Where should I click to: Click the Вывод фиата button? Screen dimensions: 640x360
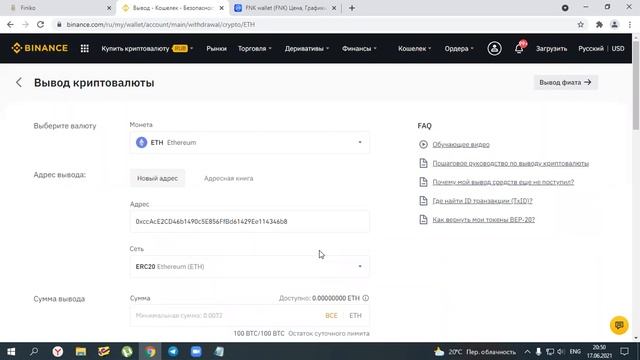point(565,82)
